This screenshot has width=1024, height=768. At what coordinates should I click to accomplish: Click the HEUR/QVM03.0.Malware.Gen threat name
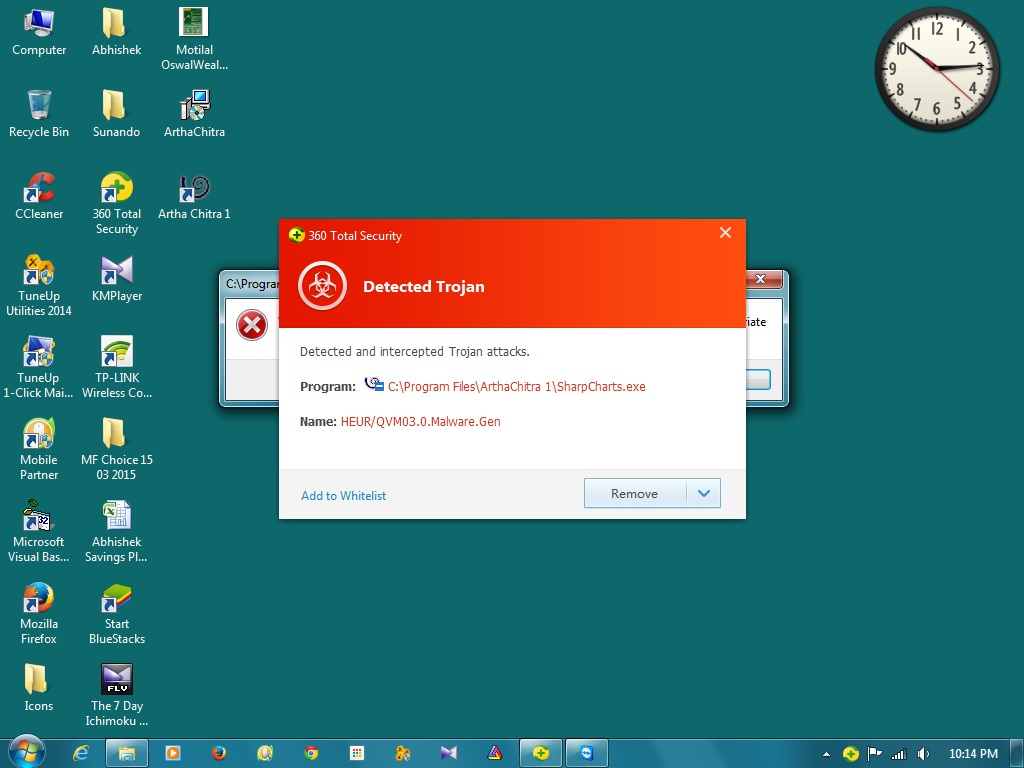coord(421,422)
